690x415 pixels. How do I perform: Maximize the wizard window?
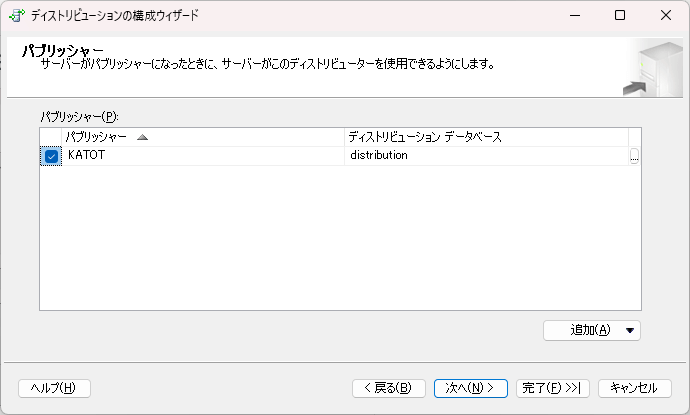pos(620,15)
